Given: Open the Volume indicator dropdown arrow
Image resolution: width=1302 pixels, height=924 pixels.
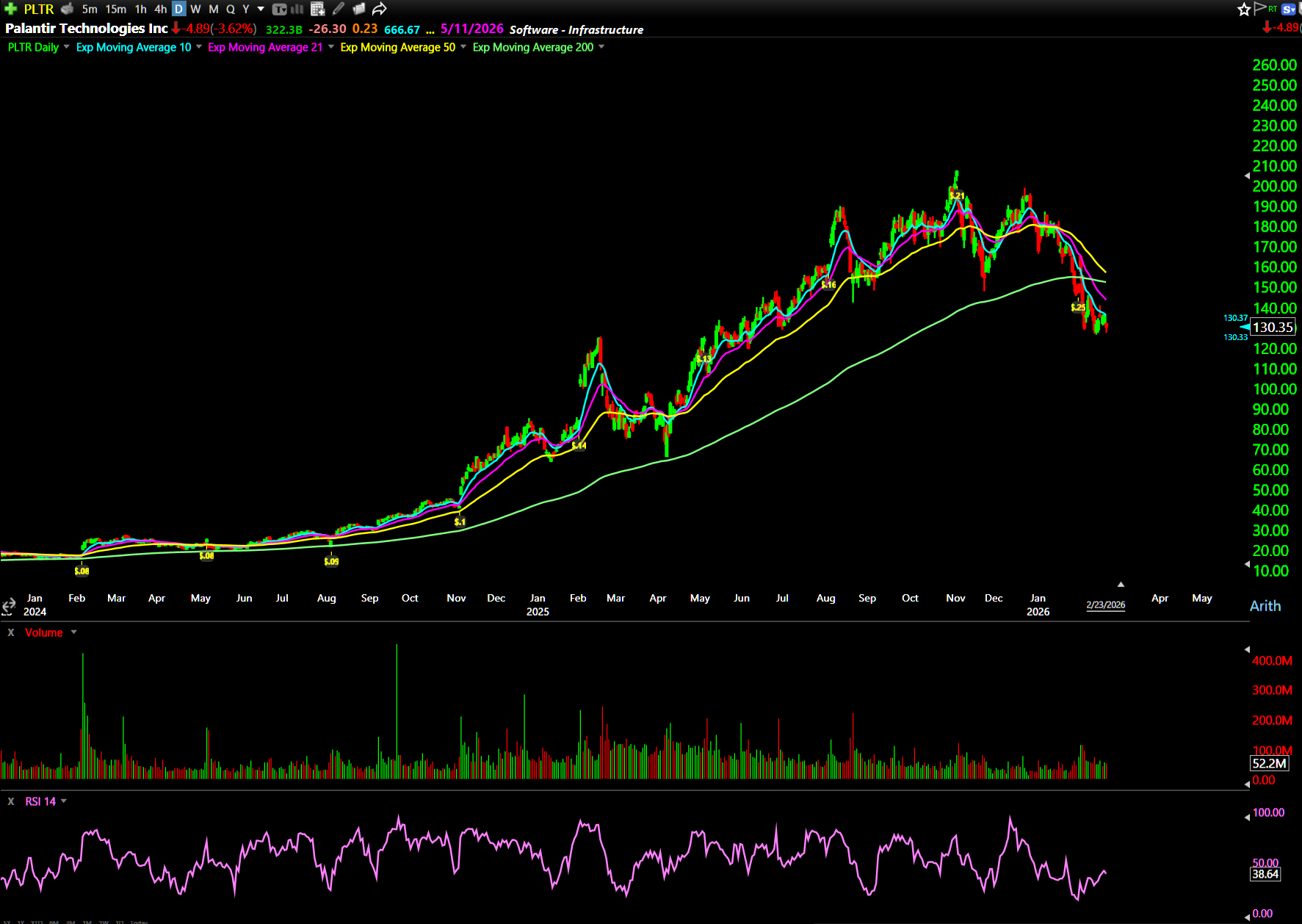Looking at the screenshot, I should click(73, 632).
